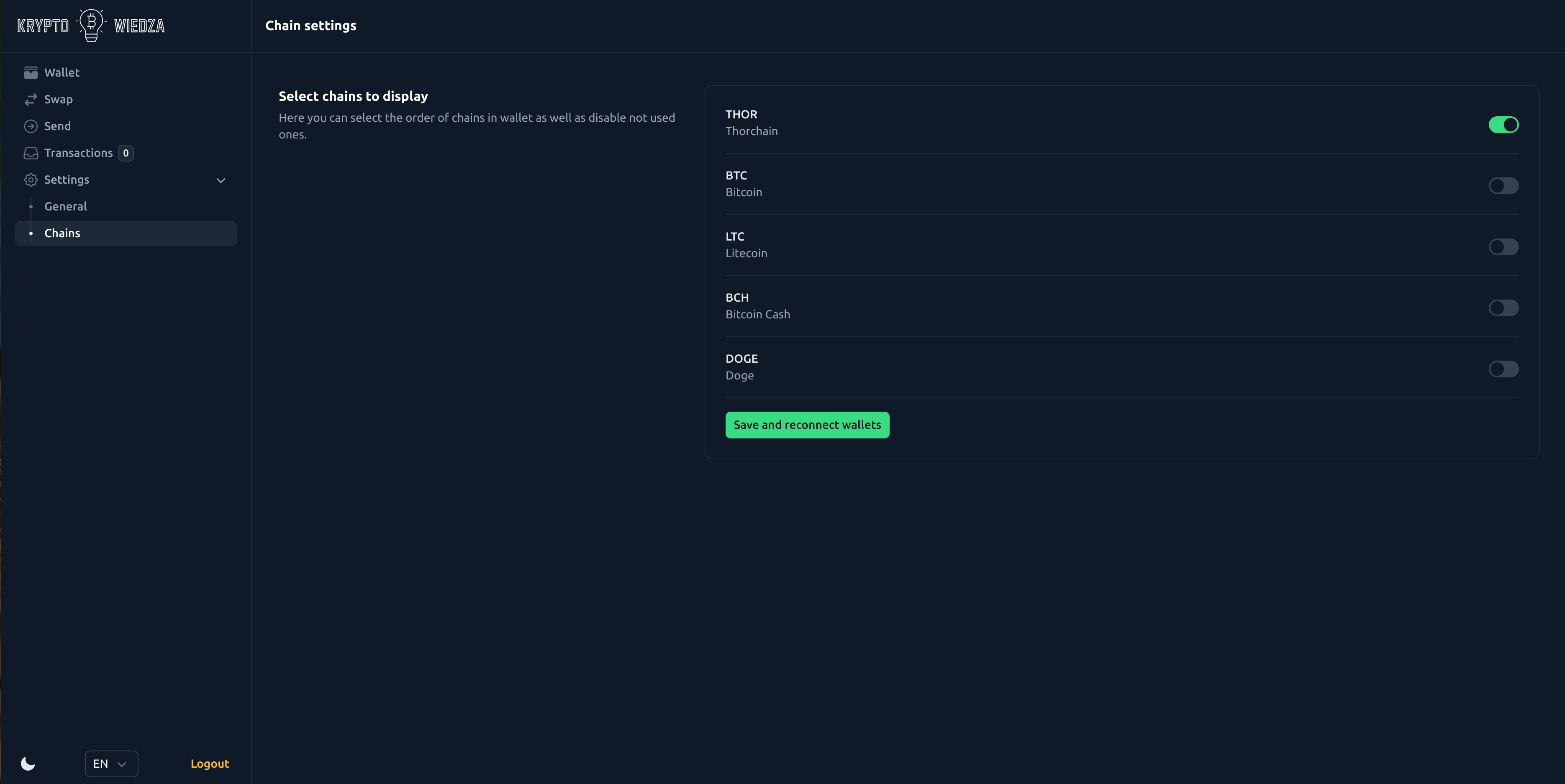Image resolution: width=1565 pixels, height=784 pixels.
Task: Disable the THOR Thorchain toggle
Action: (x=1503, y=125)
